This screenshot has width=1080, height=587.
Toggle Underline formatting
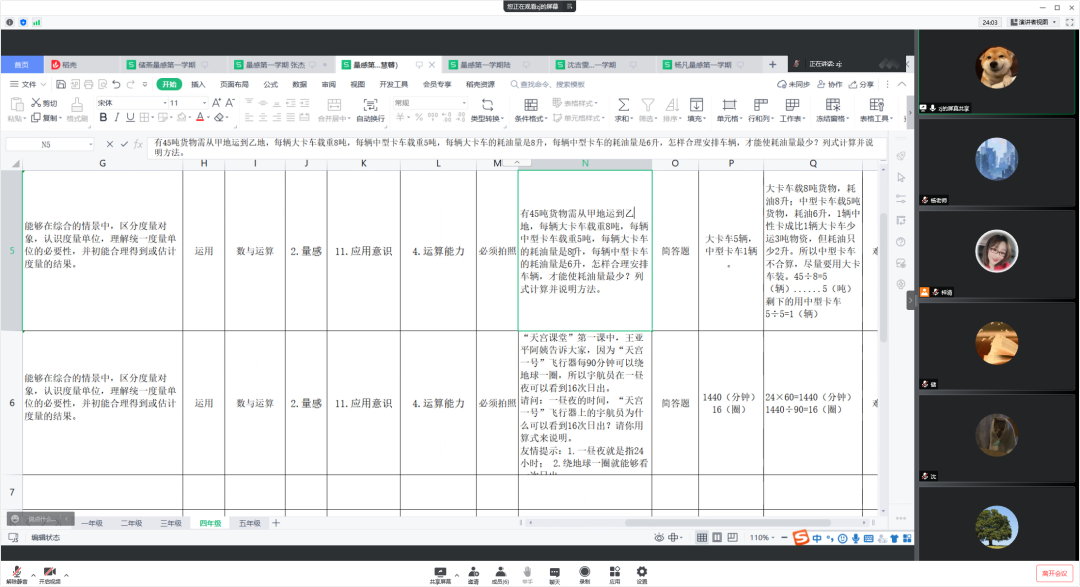[x=130, y=118]
